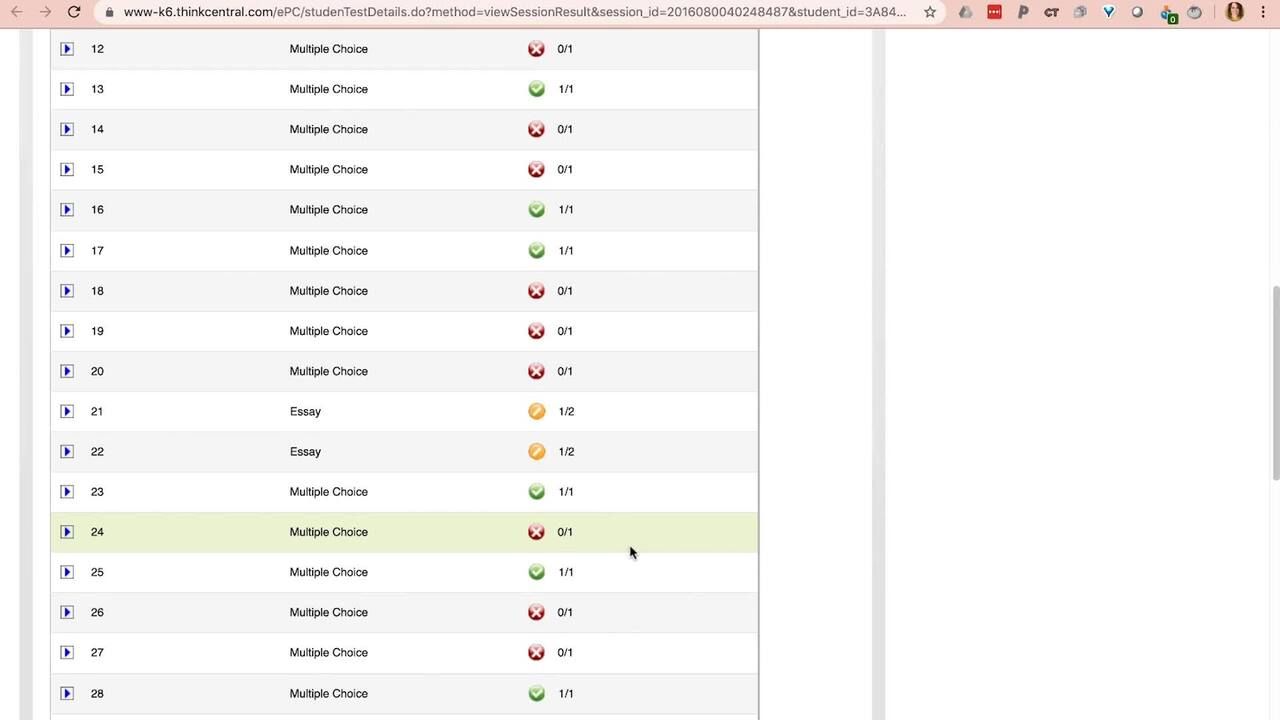The height and width of the screenshot is (720, 1280).
Task: Click green check icon for question 17
Action: [537, 250]
